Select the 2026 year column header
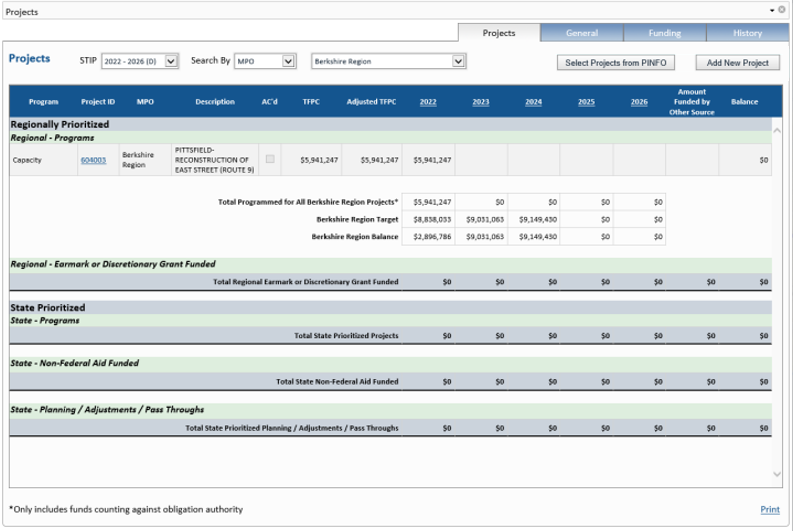 pos(639,102)
